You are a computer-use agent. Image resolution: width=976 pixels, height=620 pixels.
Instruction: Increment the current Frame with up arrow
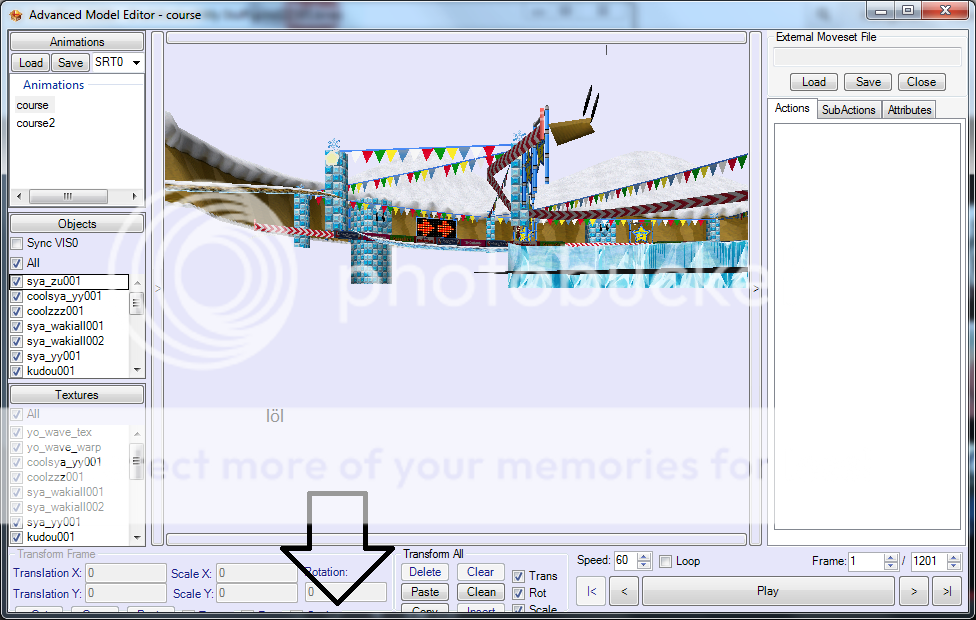891,558
